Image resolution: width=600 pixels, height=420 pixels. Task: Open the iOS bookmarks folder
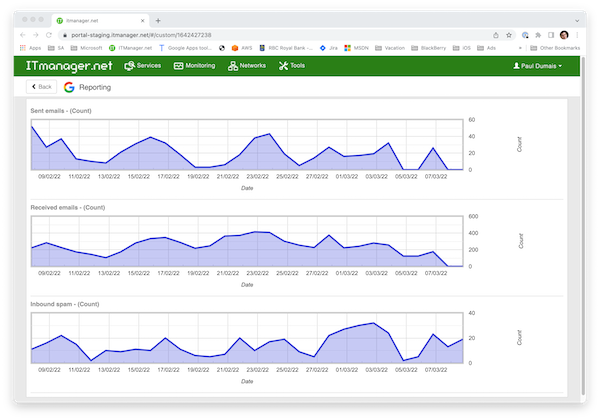[x=461, y=48]
